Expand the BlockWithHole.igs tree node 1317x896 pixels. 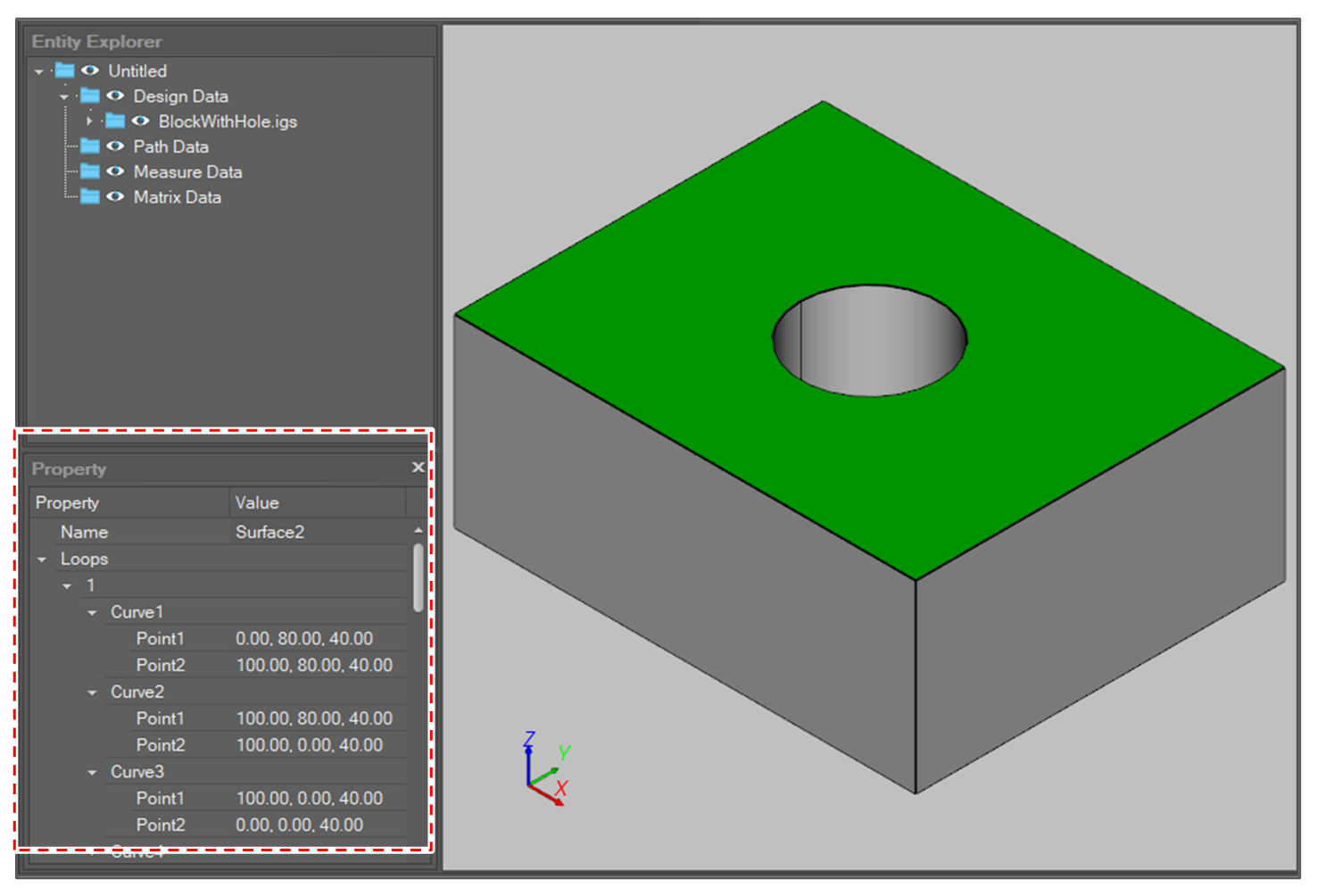point(89,121)
